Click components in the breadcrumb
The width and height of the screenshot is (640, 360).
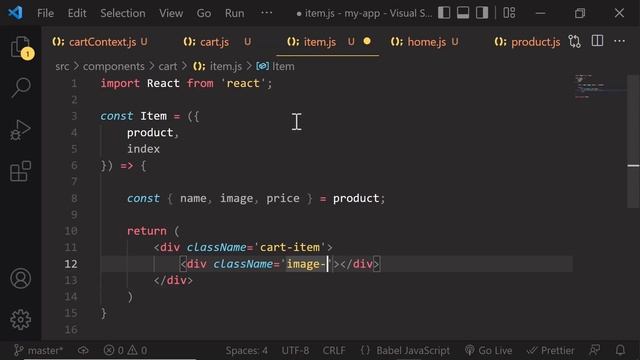pos(113,66)
